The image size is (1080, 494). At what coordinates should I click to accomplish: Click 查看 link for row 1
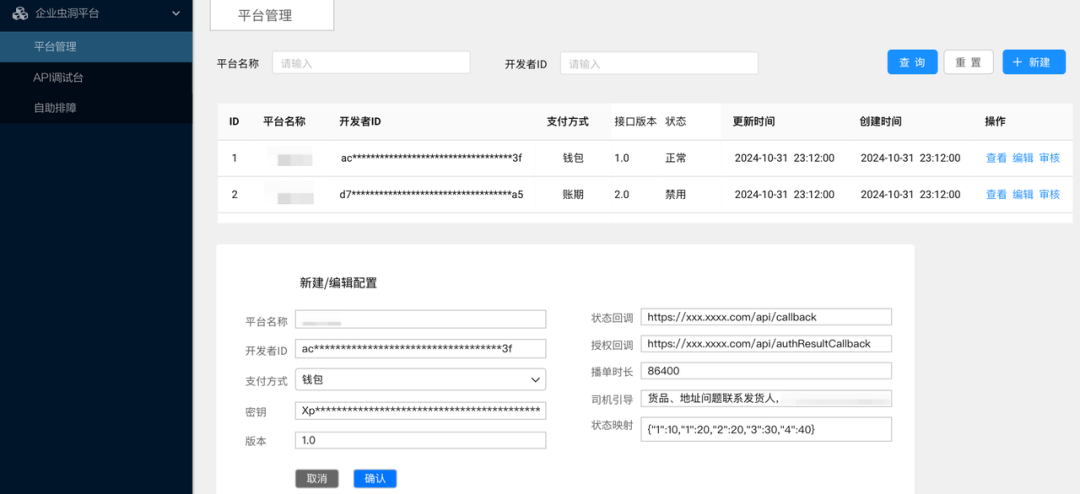click(x=996, y=158)
